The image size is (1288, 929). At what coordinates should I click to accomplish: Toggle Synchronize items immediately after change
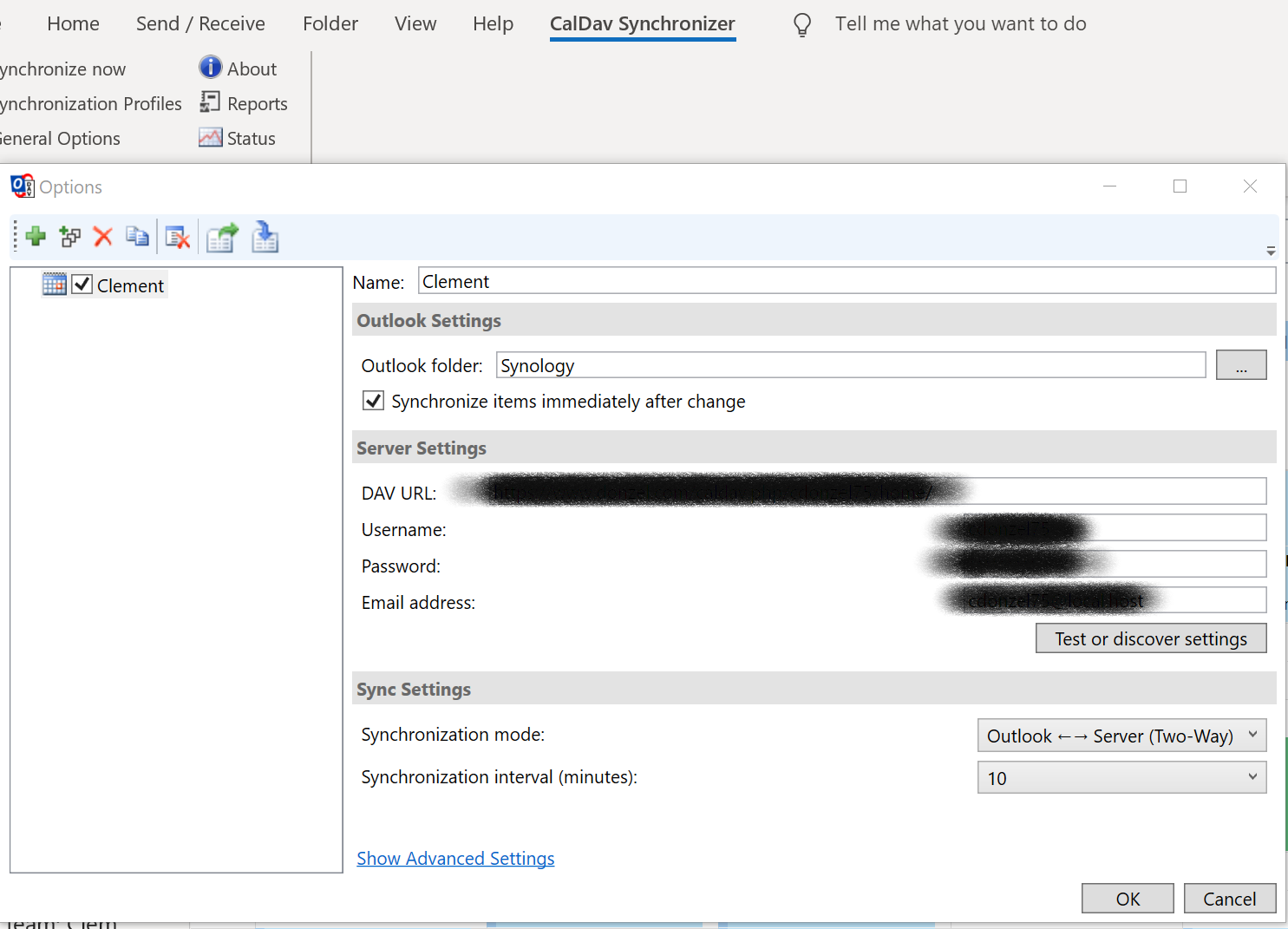coord(374,401)
